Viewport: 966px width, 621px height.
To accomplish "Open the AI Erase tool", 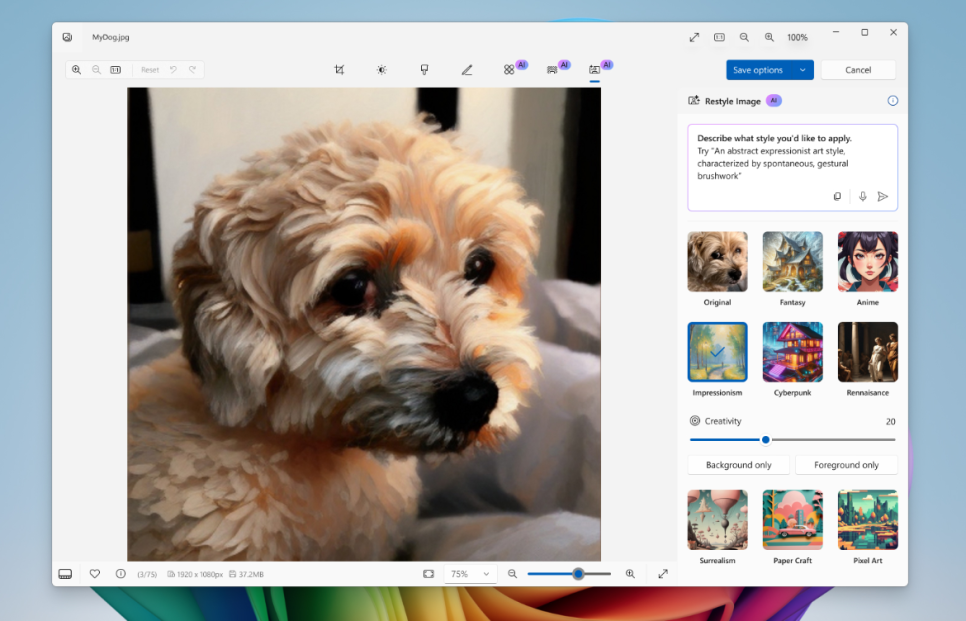I will tap(509, 70).
